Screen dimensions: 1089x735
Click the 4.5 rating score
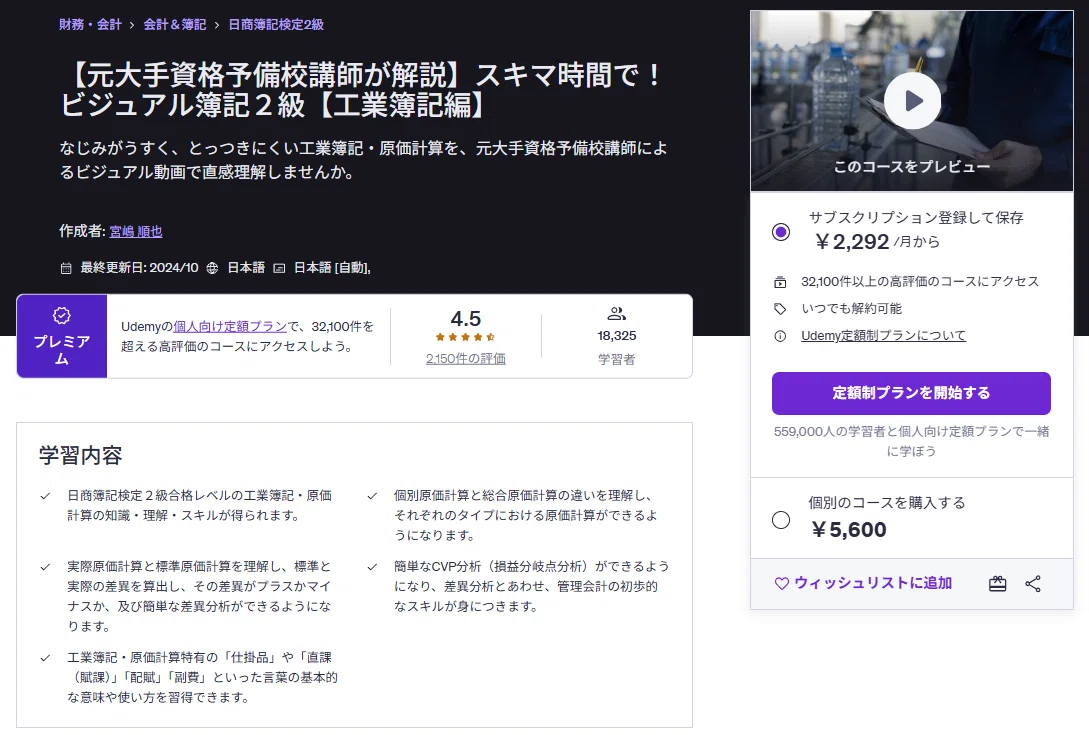click(x=465, y=319)
